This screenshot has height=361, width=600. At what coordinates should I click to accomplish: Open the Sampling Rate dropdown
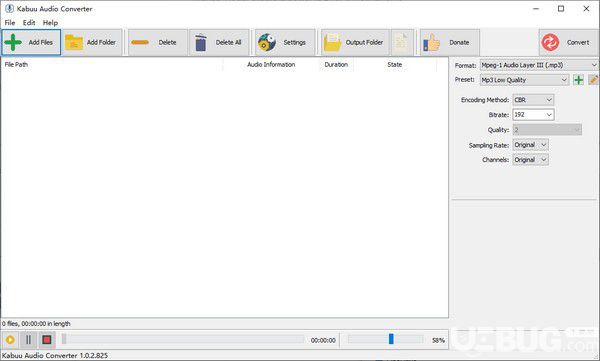(x=530, y=145)
